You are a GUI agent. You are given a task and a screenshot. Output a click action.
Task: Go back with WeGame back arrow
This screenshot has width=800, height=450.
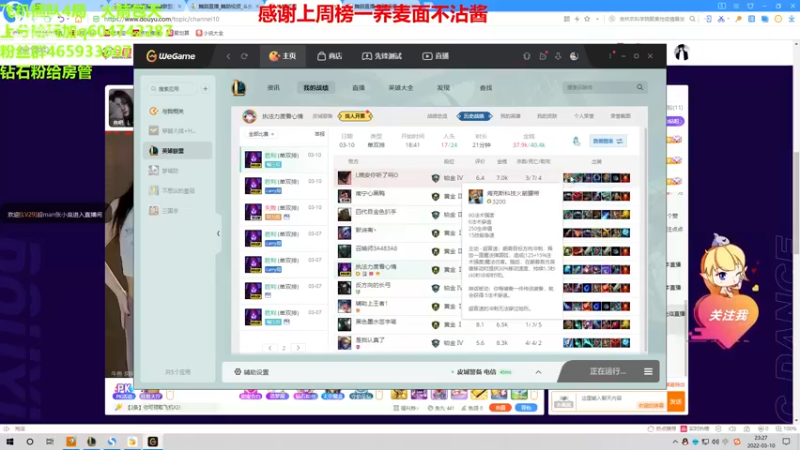[x=229, y=56]
